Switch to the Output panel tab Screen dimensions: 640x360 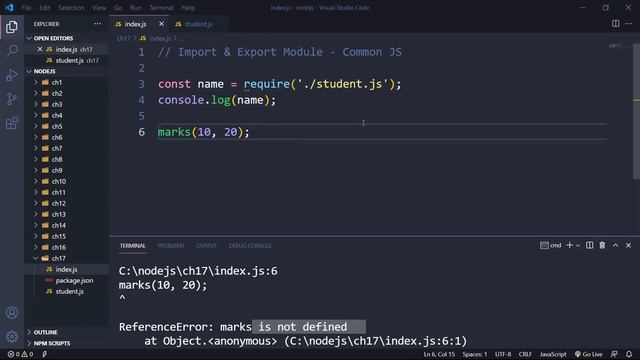[x=206, y=246]
